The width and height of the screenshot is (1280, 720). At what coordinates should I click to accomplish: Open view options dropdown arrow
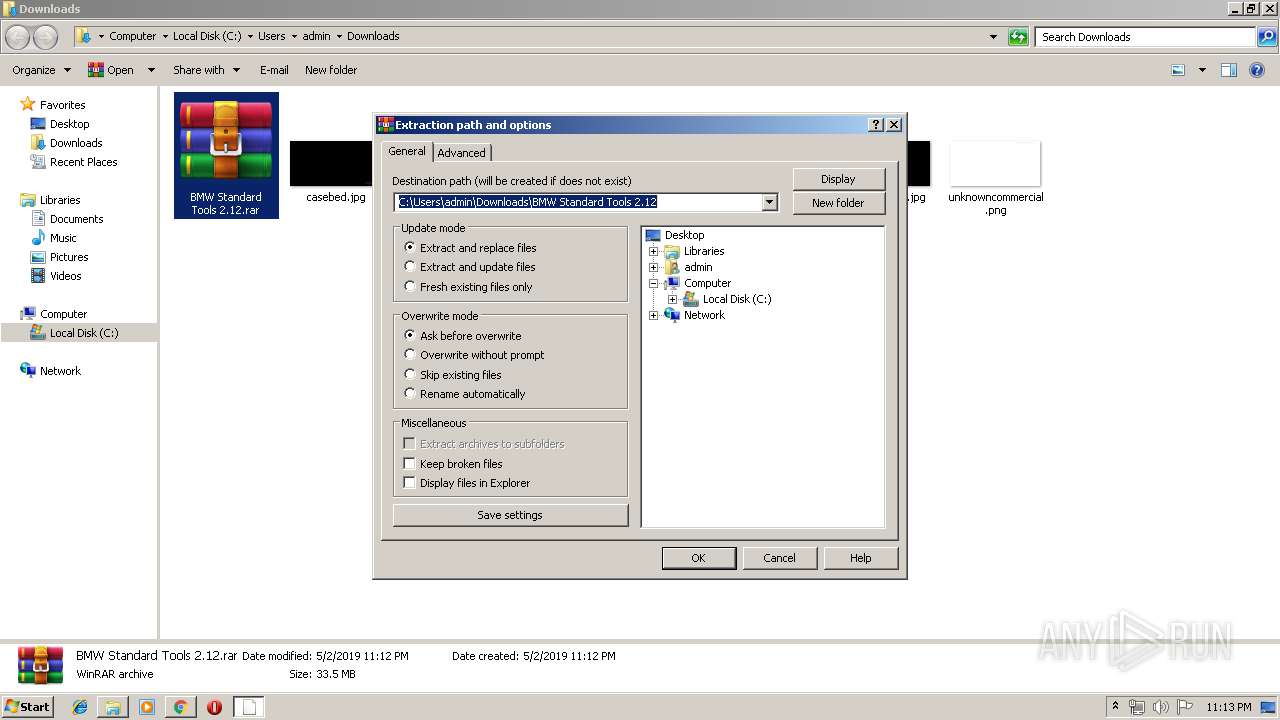[x=1202, y=70]
